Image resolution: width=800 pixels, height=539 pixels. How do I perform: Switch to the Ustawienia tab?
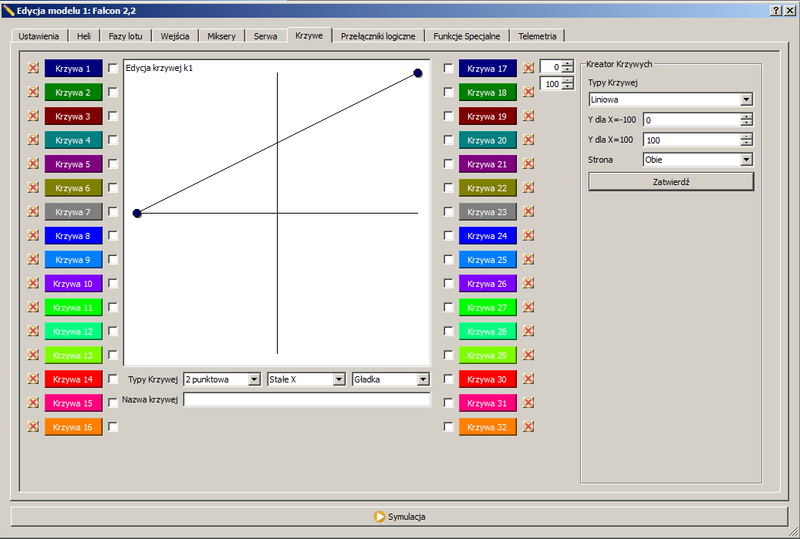(x=39, y=36)
